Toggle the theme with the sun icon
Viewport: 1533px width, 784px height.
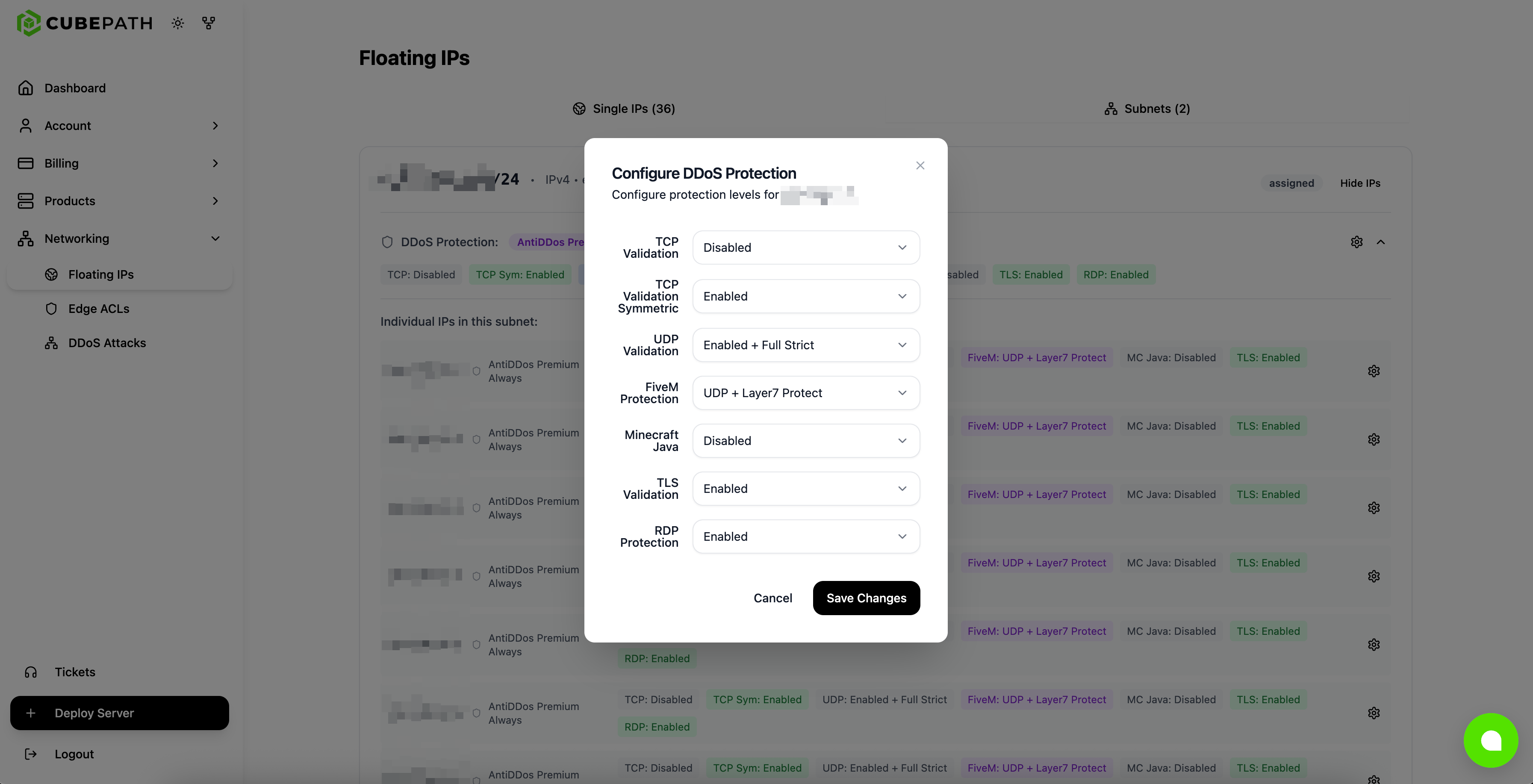(177, 23)
